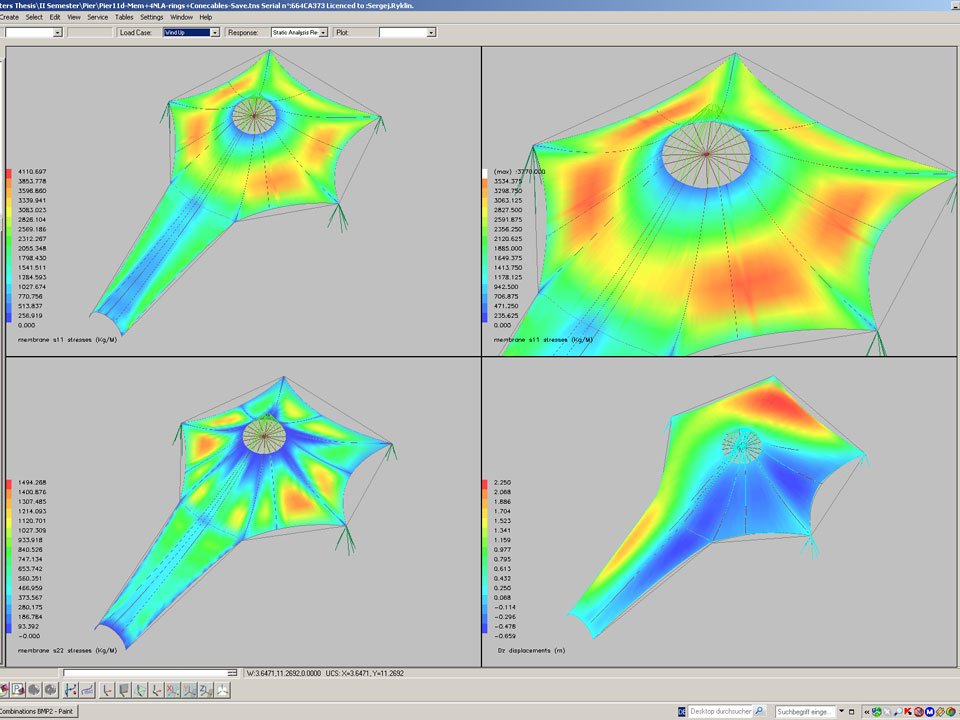Open the Plot dropdown list
This screenshot has height=720, width=960.
point(407,32)
